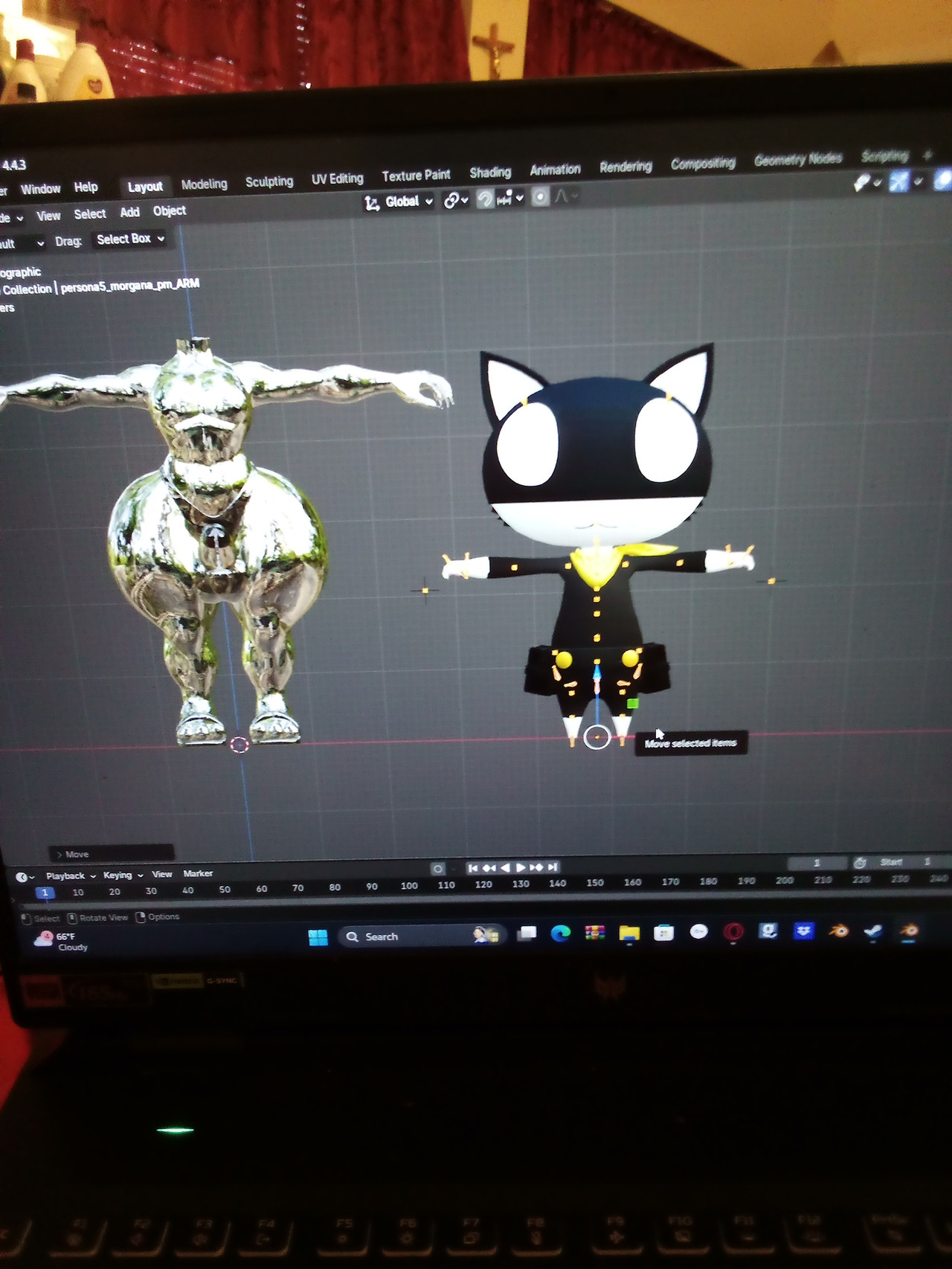Switch to the Animation workspace tab
Screen dimensions: 952x1269
click(x=555, y=170)
